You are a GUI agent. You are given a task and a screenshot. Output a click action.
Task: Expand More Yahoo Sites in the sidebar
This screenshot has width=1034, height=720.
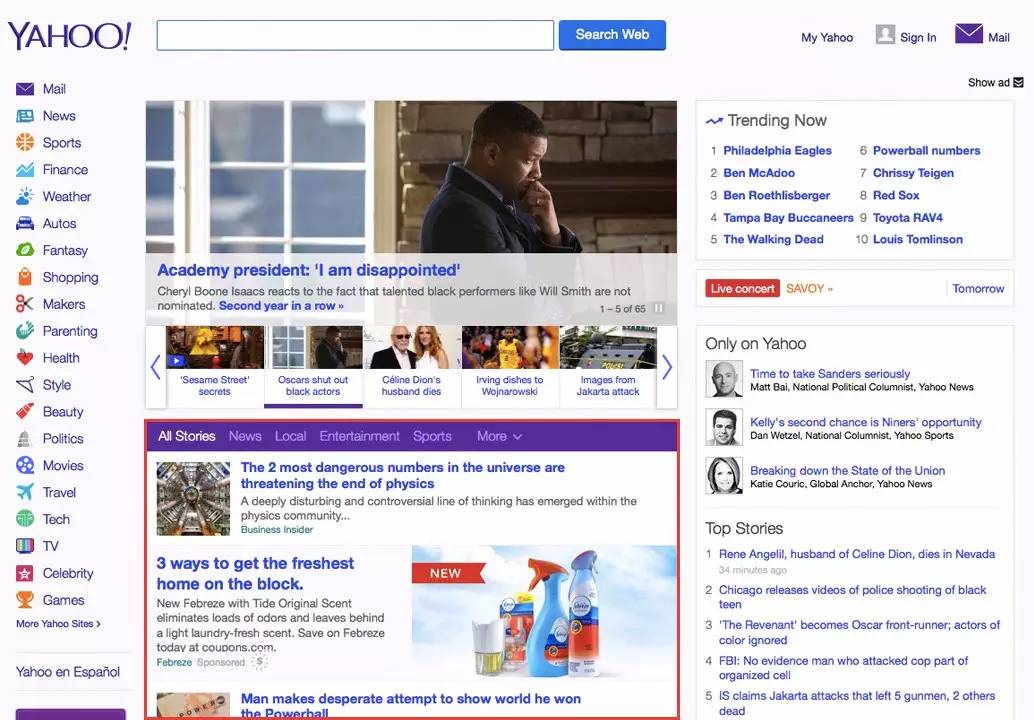coord(58,624)
